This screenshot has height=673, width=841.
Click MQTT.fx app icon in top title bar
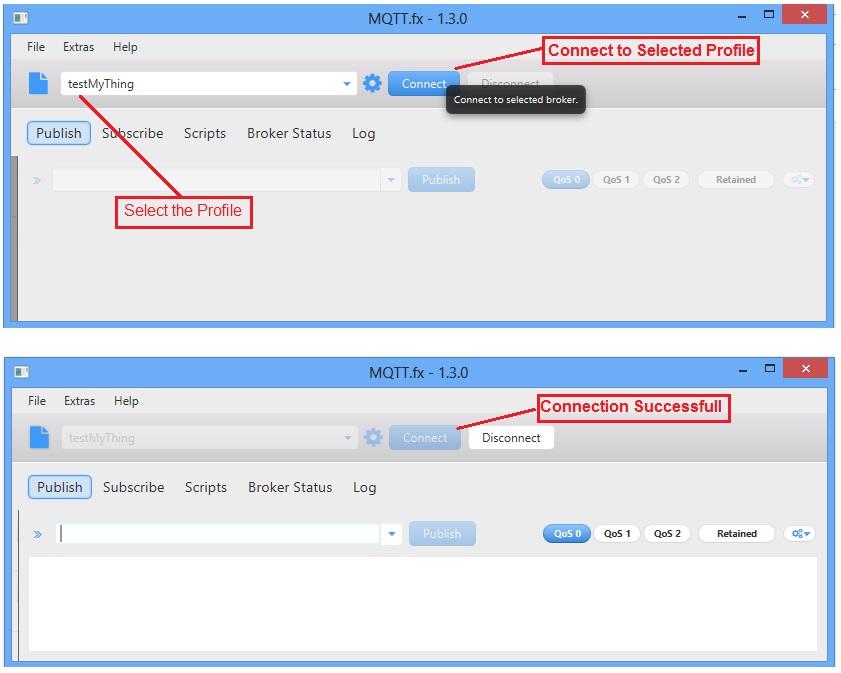pos(21,18)
